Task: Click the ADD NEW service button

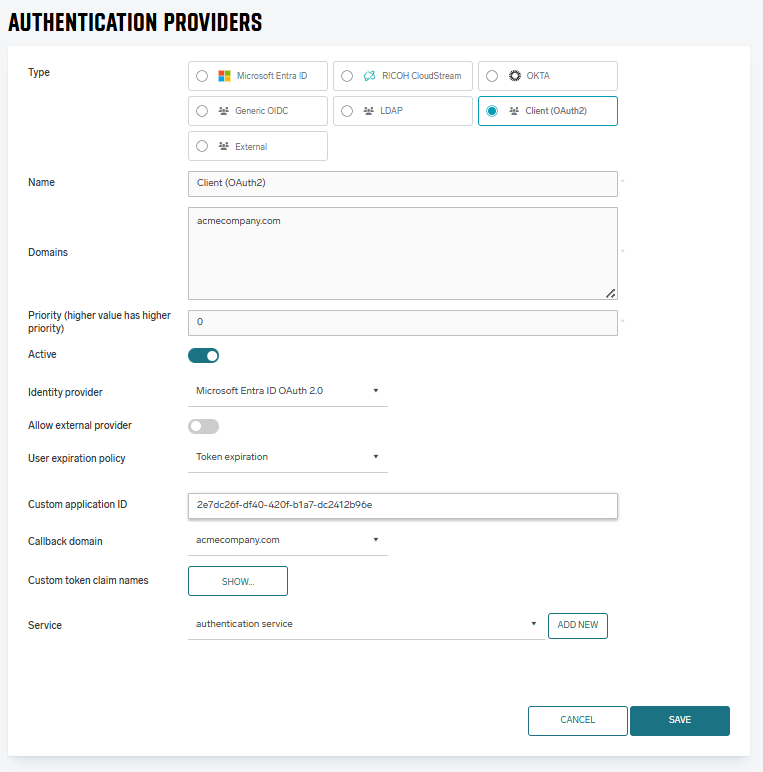Action: (577, 625)
